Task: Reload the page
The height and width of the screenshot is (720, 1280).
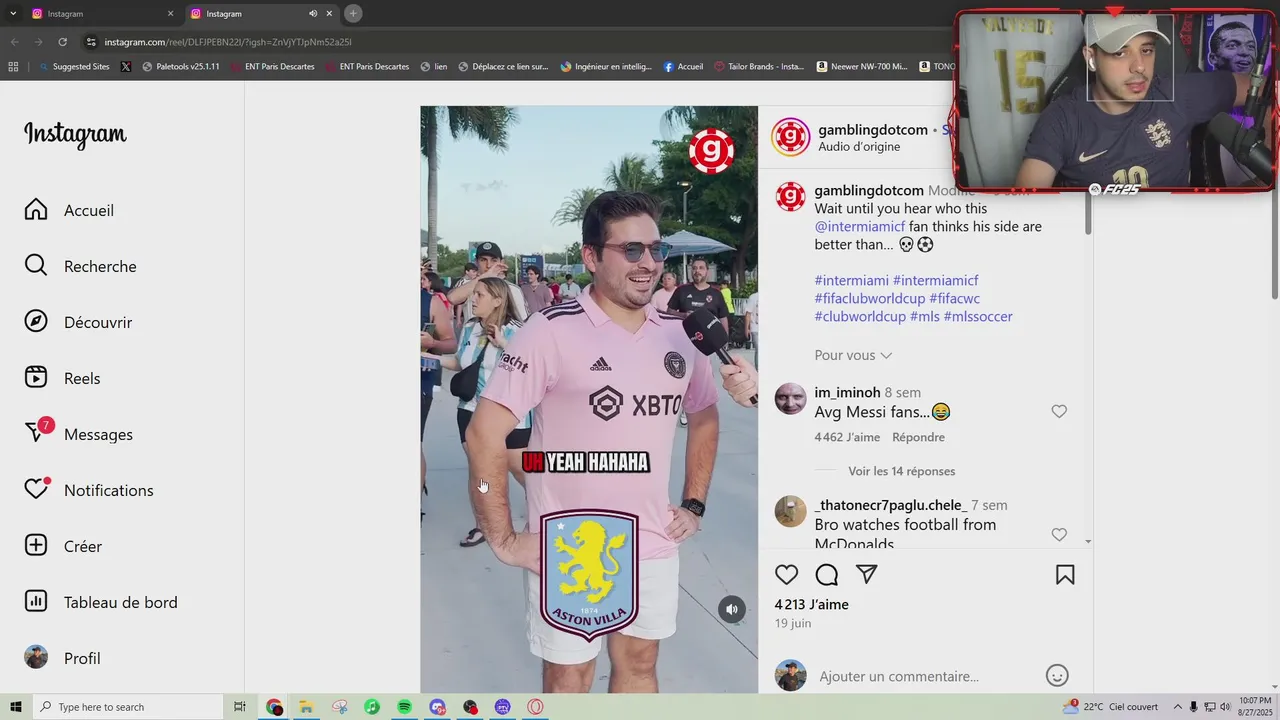Action: coord(62,42)
